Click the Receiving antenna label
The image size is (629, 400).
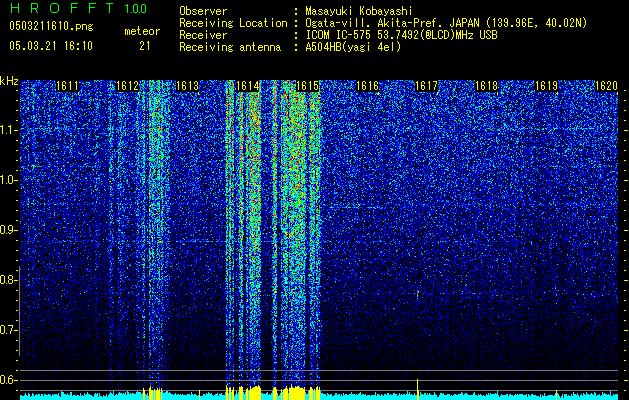pos(230,47)
